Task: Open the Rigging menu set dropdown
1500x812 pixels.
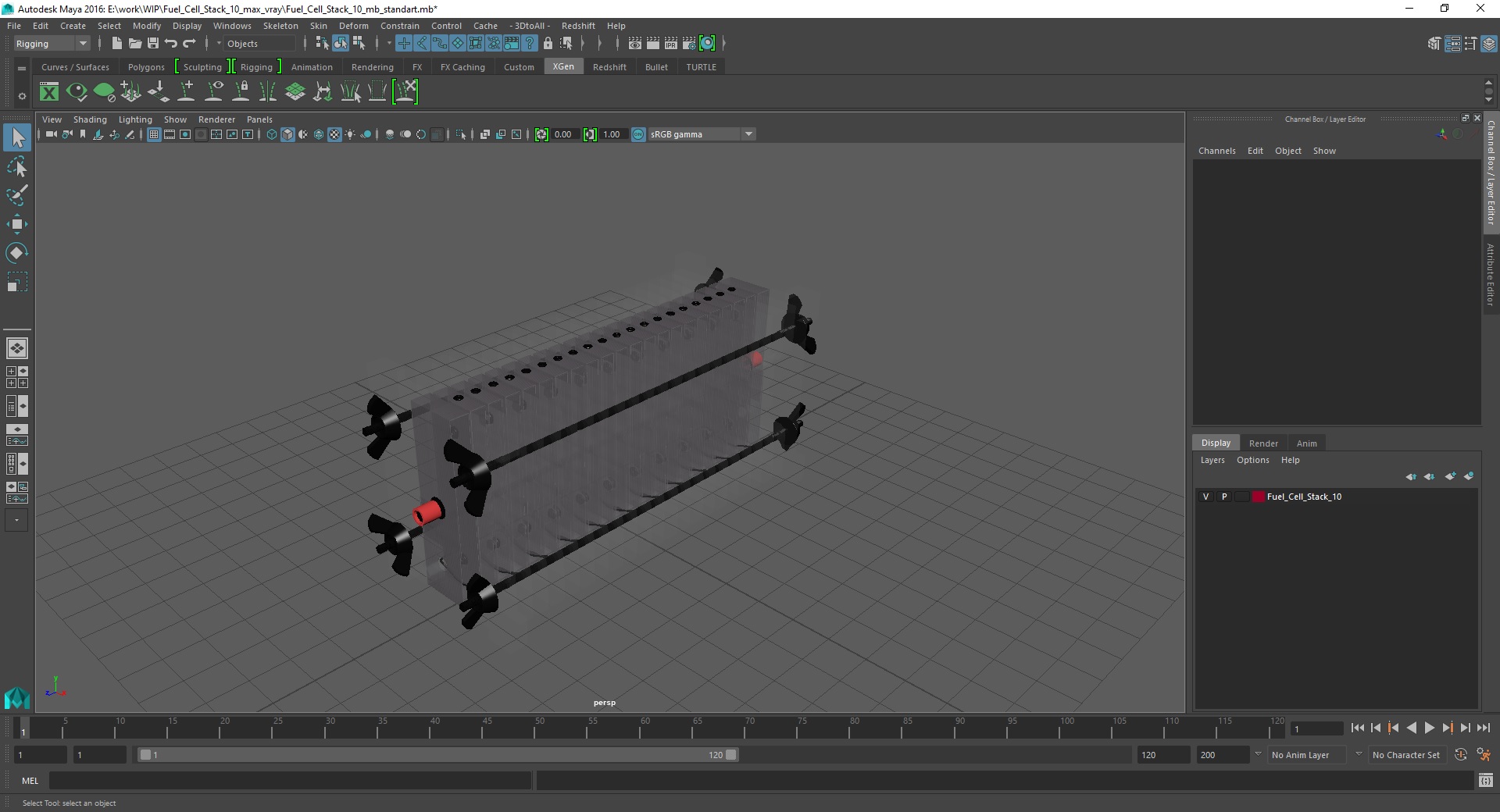Action: tap(52, 44)
